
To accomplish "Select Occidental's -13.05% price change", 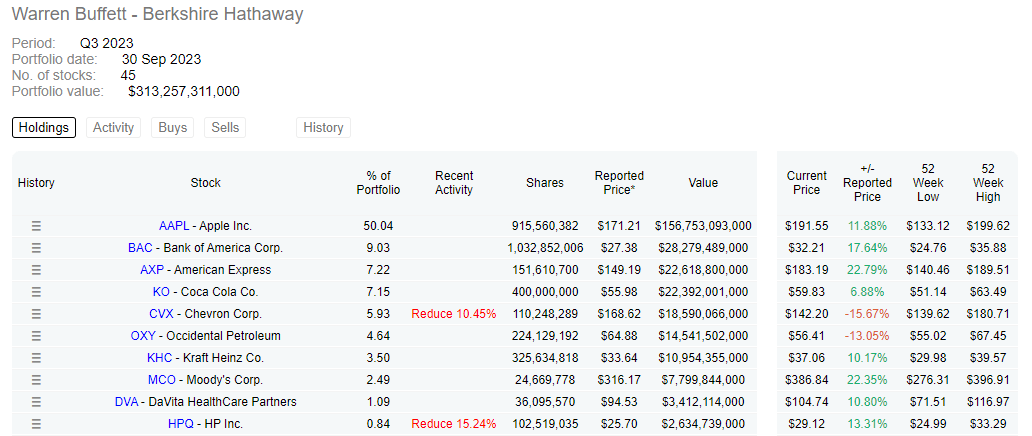I will point(867,336).
